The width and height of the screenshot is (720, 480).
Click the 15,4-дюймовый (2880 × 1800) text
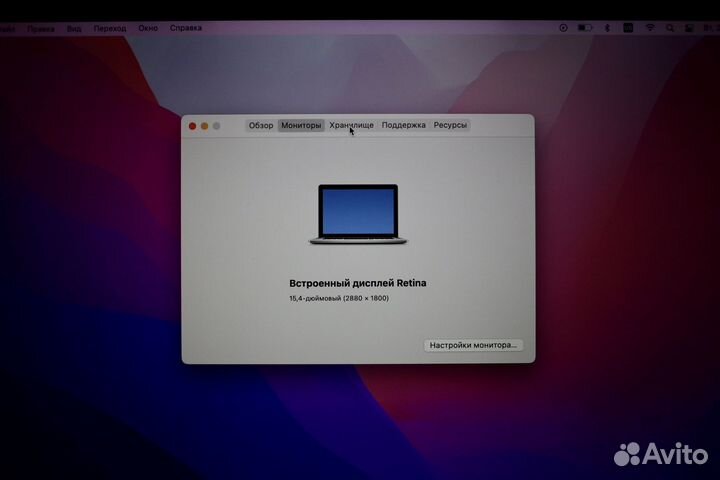tap(339, 298)
